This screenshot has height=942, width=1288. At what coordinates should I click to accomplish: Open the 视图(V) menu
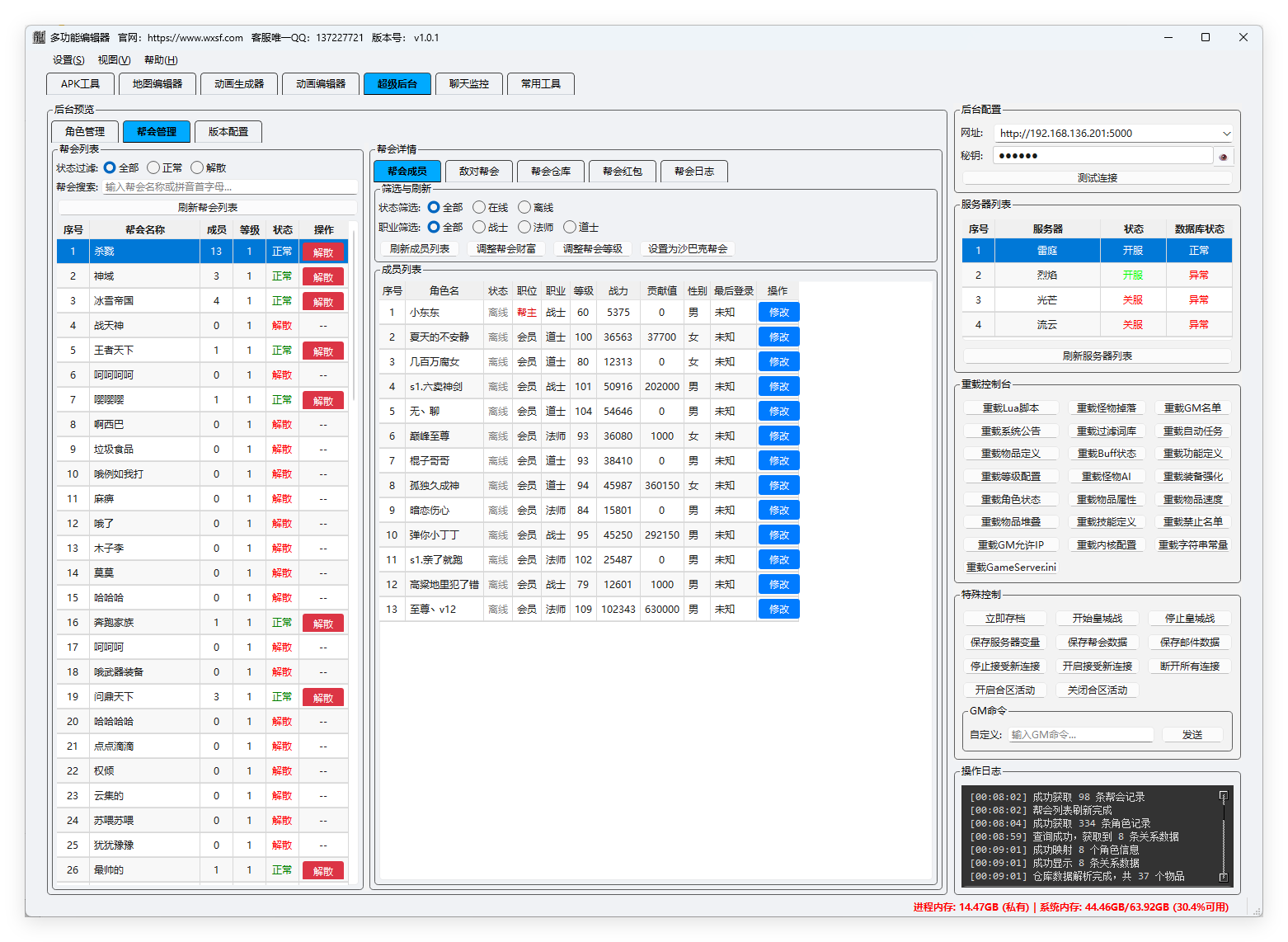pyautogui.click(x=114, y=60)
